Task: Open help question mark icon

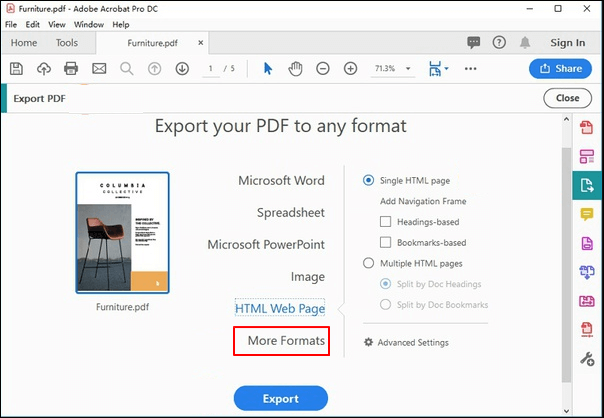Action: [x=499, y=42]
